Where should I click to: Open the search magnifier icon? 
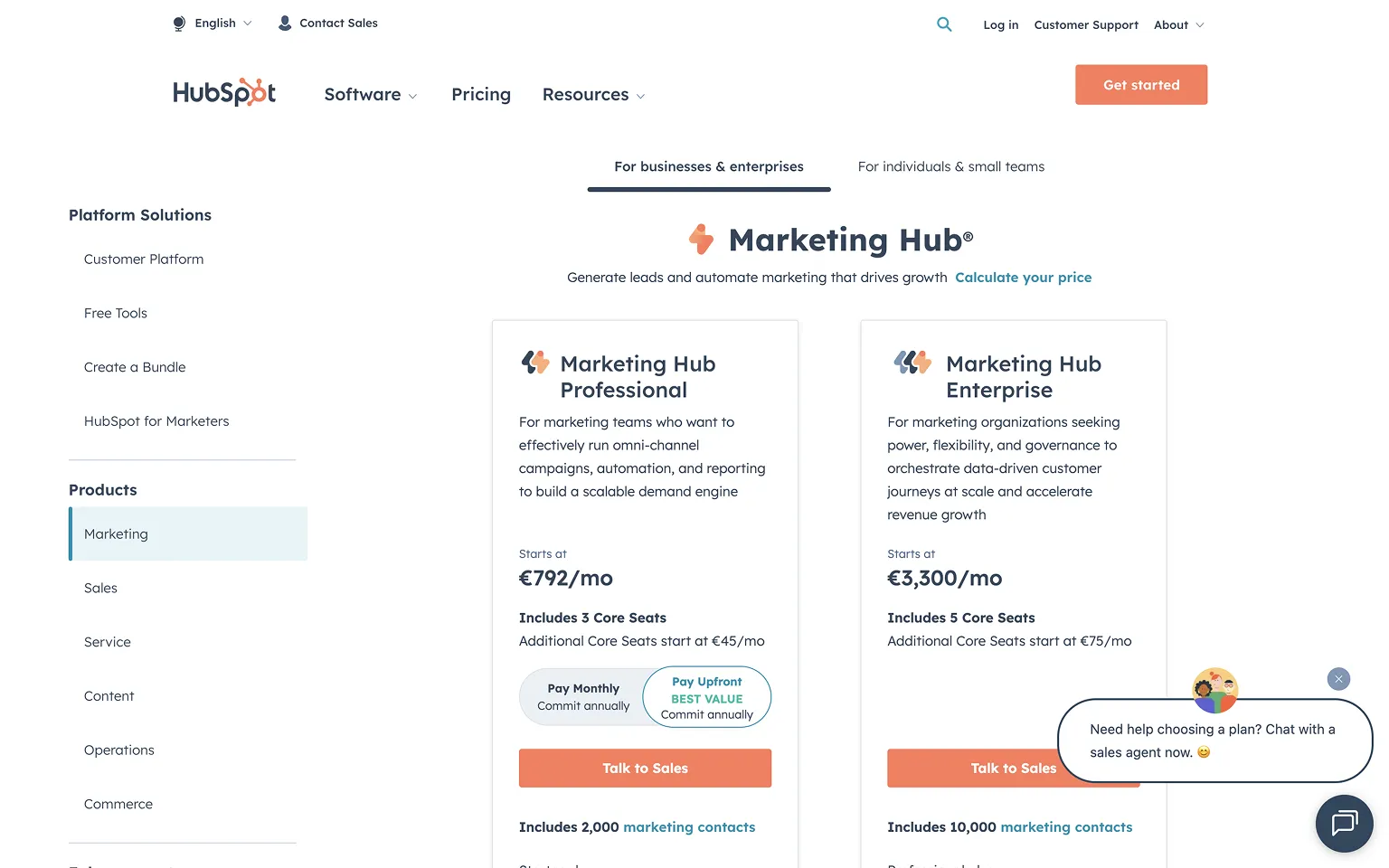pos(944,24)
